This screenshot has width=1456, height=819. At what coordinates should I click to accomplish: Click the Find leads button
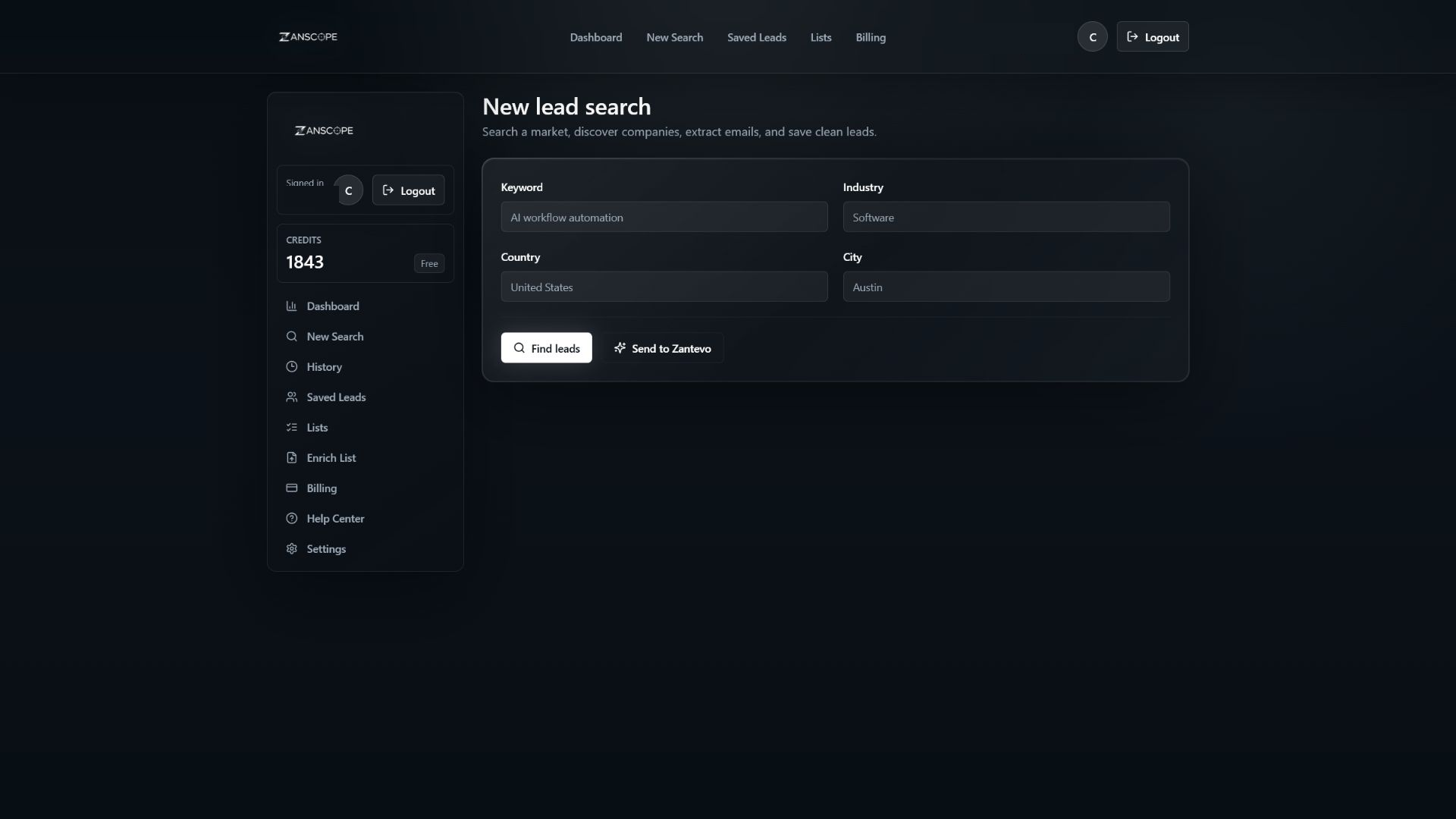tap(546, 348)
